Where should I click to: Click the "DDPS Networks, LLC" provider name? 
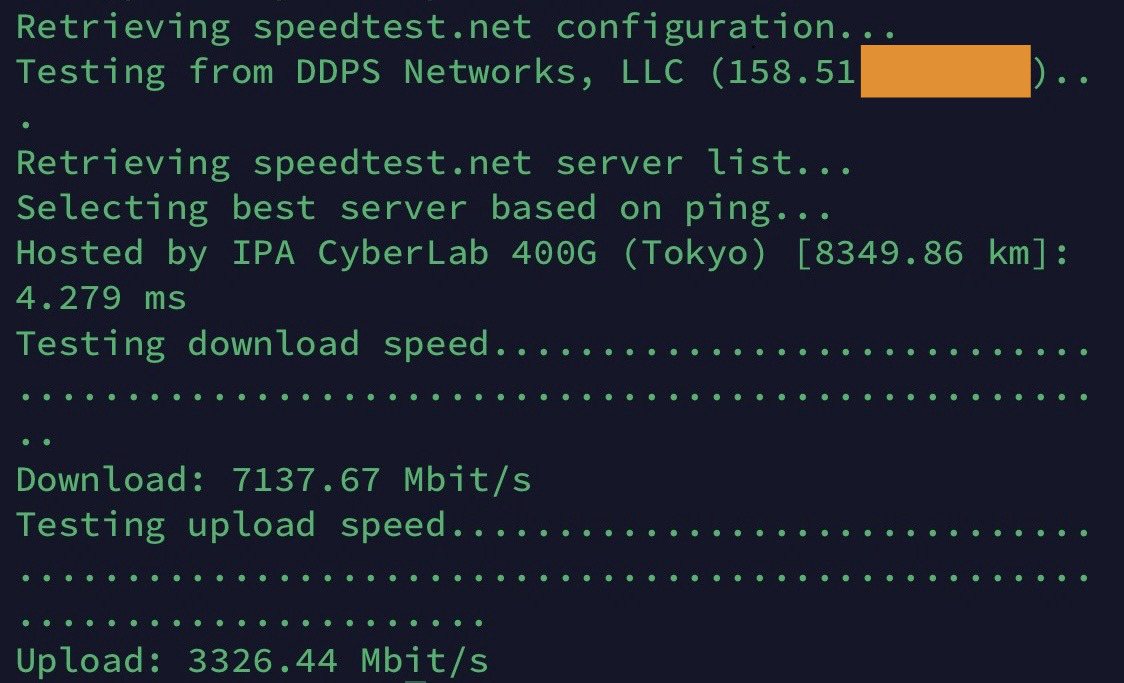tap(490, 72)
